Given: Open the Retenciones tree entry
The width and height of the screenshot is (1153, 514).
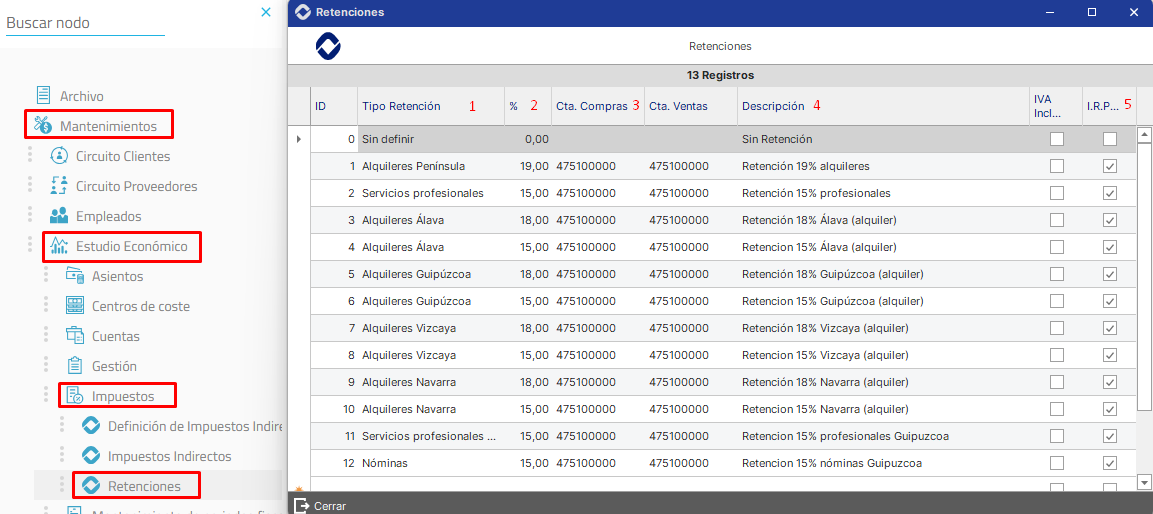Looking at the screenshot, I should tap(143, 486).
